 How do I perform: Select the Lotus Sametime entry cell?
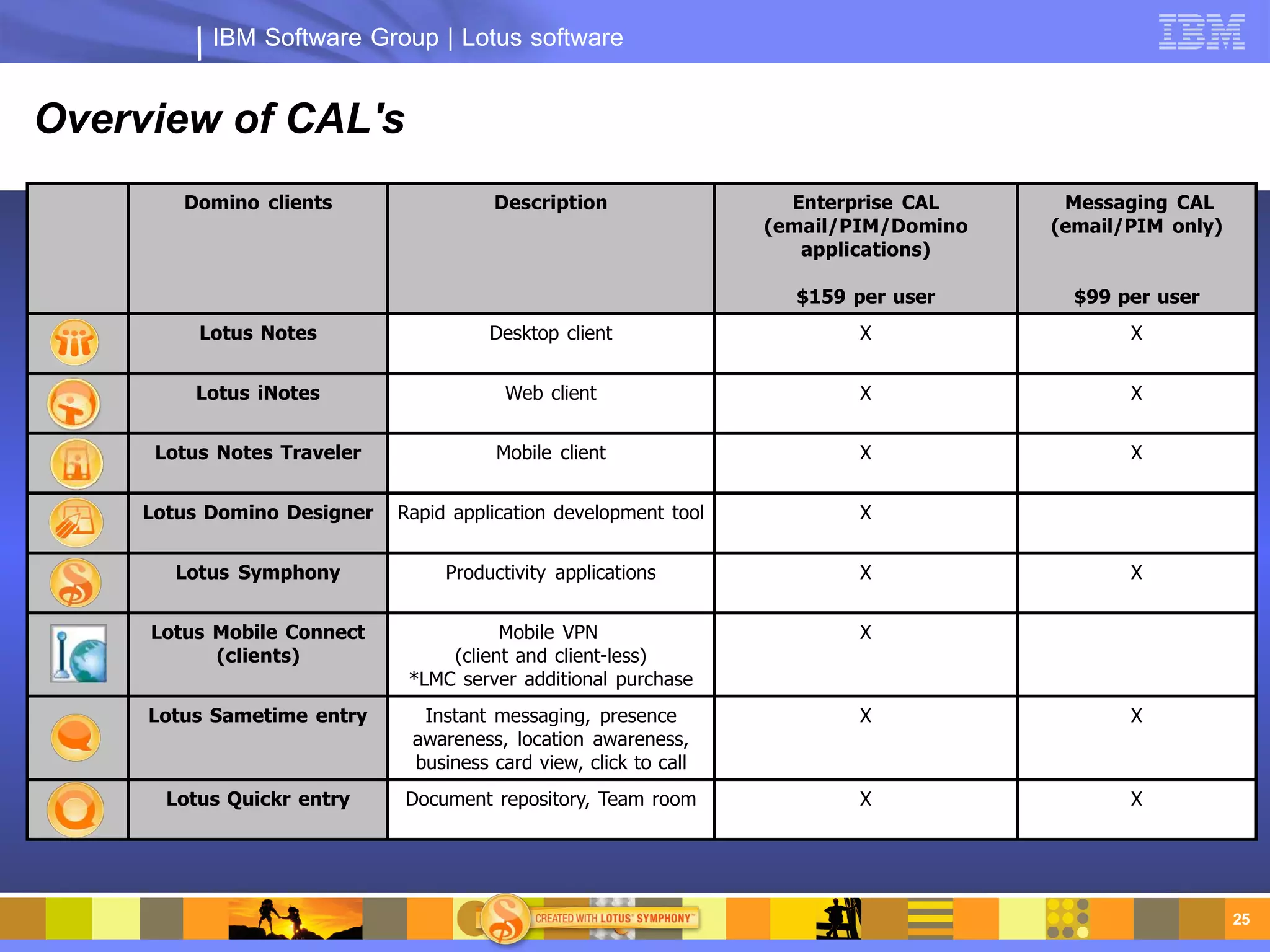tap(258, 738)
